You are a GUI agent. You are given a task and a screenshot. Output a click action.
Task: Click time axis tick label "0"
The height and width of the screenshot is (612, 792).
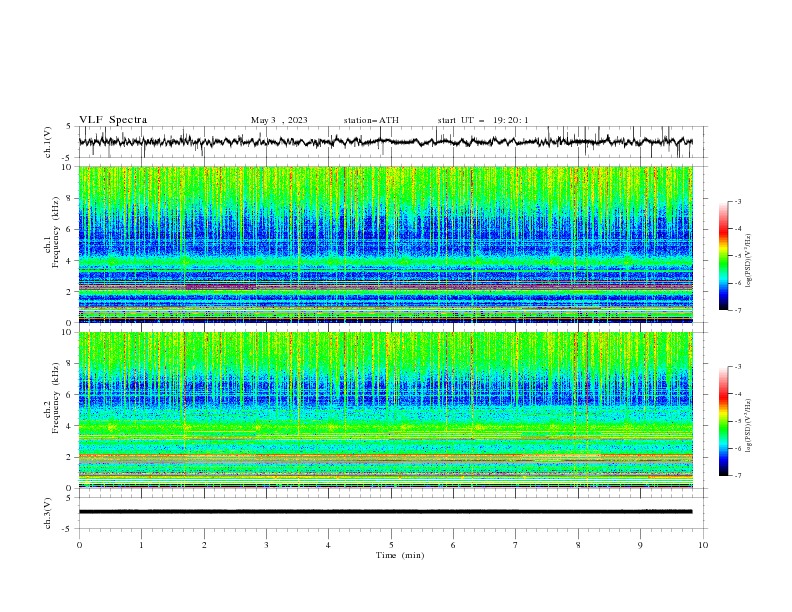(79, 545)
